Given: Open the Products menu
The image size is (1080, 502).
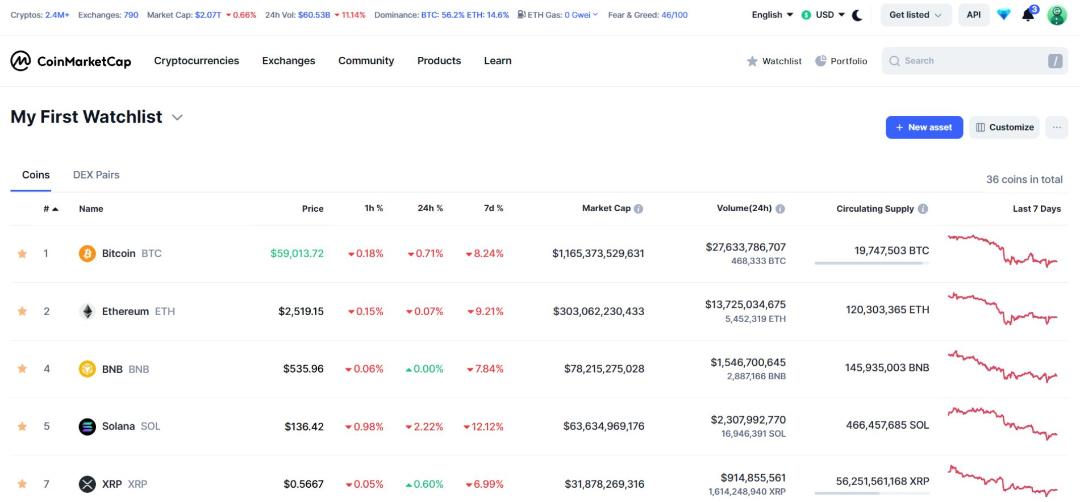Looking at the screenshot, I should (x=439, y=61).
